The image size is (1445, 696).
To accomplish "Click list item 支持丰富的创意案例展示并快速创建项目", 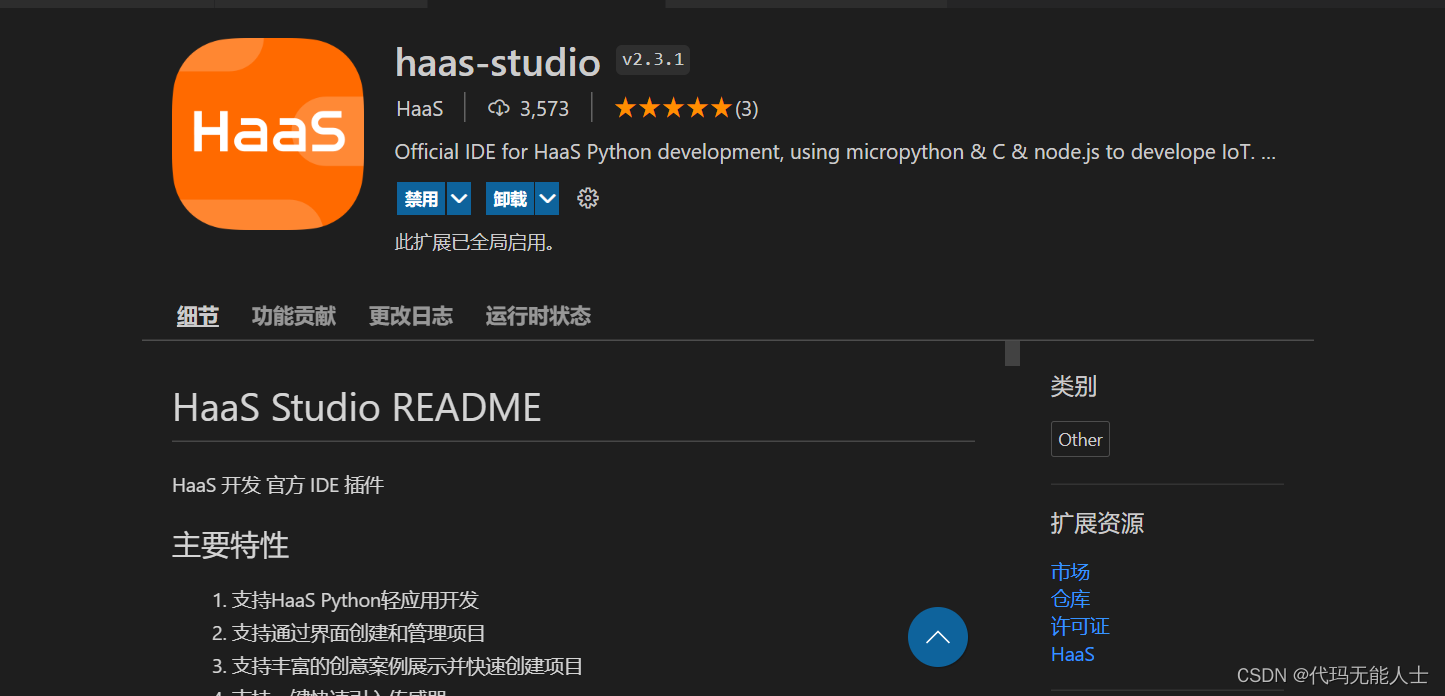I will click(407, 666).
